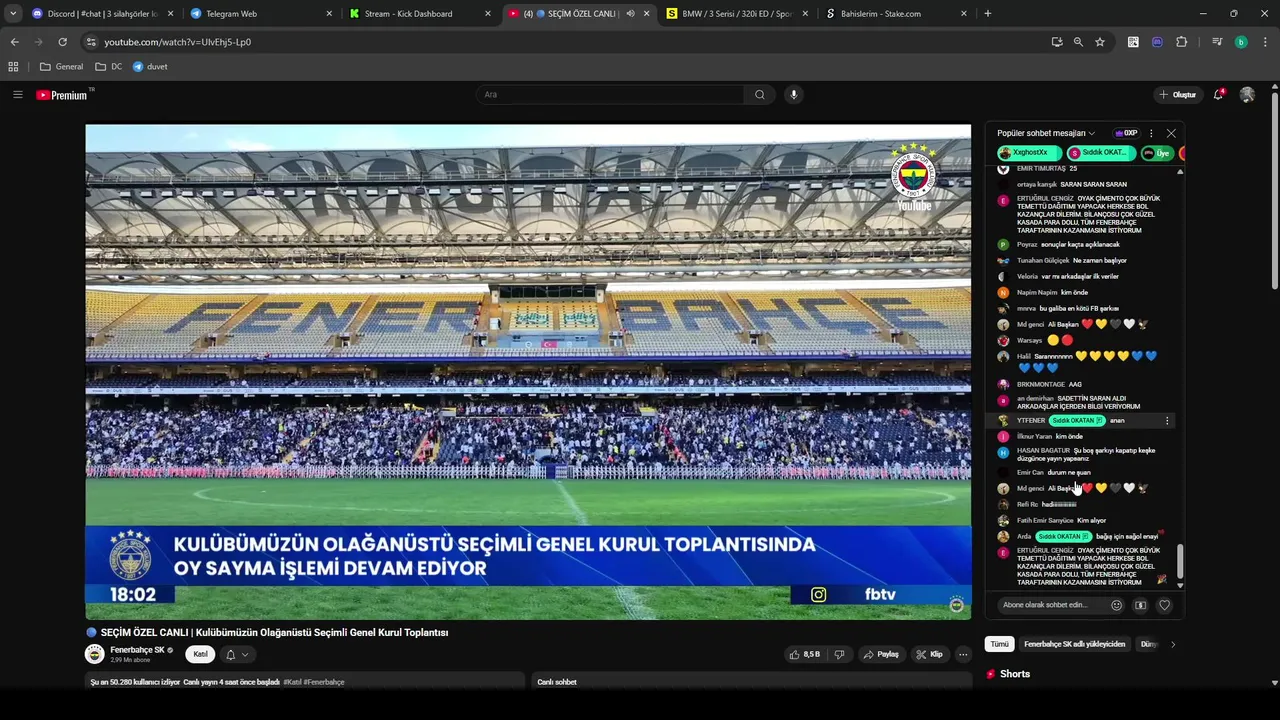Open the chat emoji picker
The image size is (1280, 720).
pos(1117,605)
